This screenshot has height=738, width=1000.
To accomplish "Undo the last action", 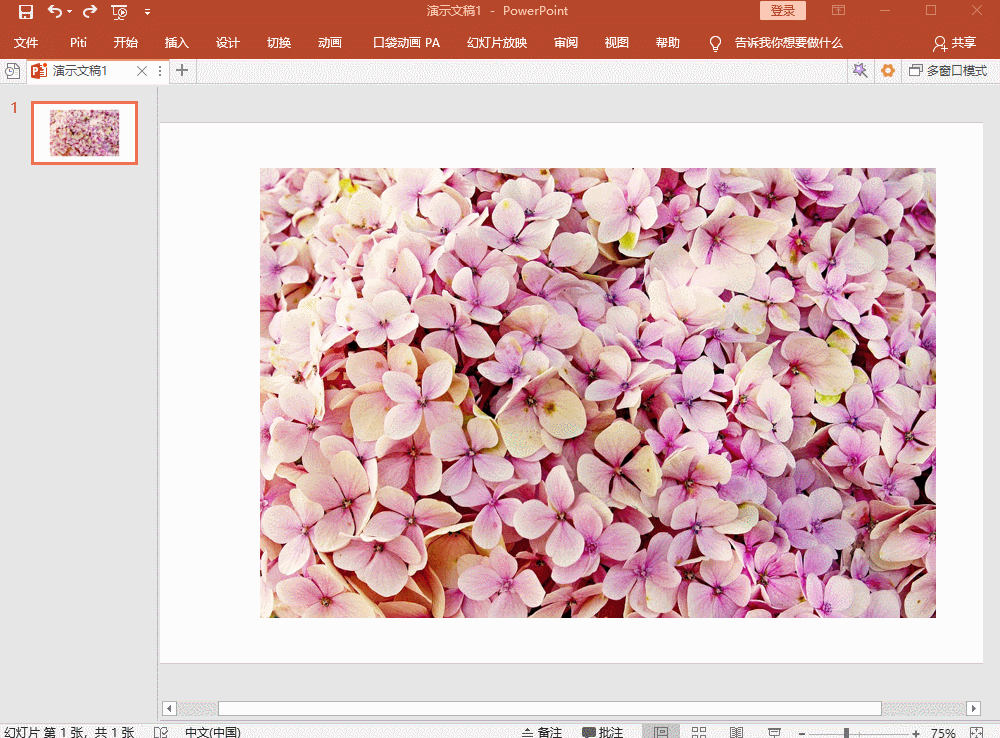I will click(x=54, y=12).
